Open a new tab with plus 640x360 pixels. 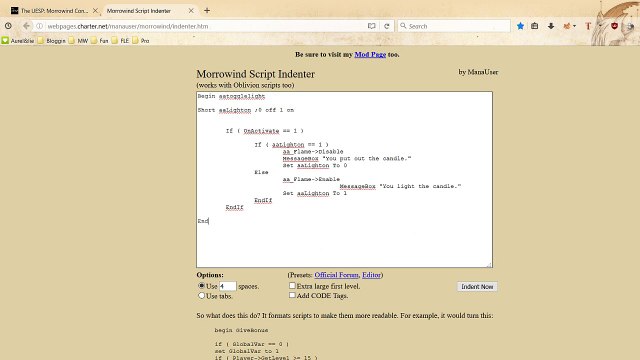pos(207,11)
